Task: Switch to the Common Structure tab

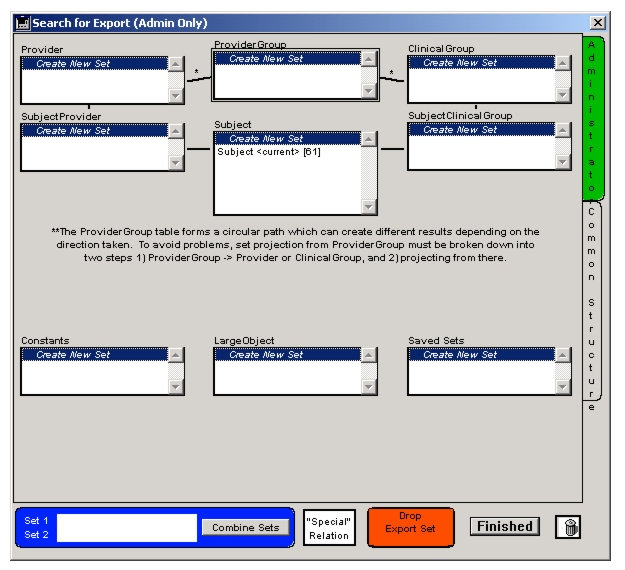Action: point(591,302)
